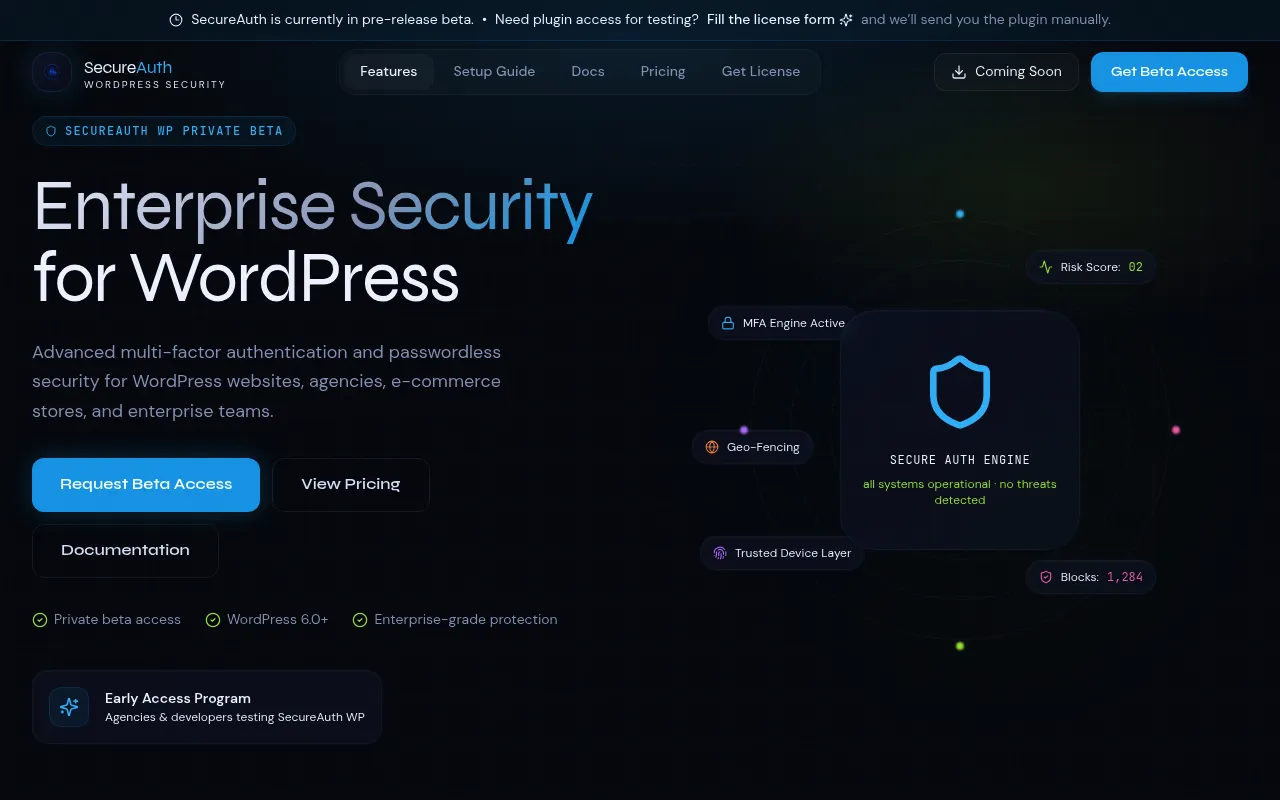The image size is (1280, 800).
Task: Click the SECUREAUTH WP PRIVATE BETA badge
Action: point(164,131)
